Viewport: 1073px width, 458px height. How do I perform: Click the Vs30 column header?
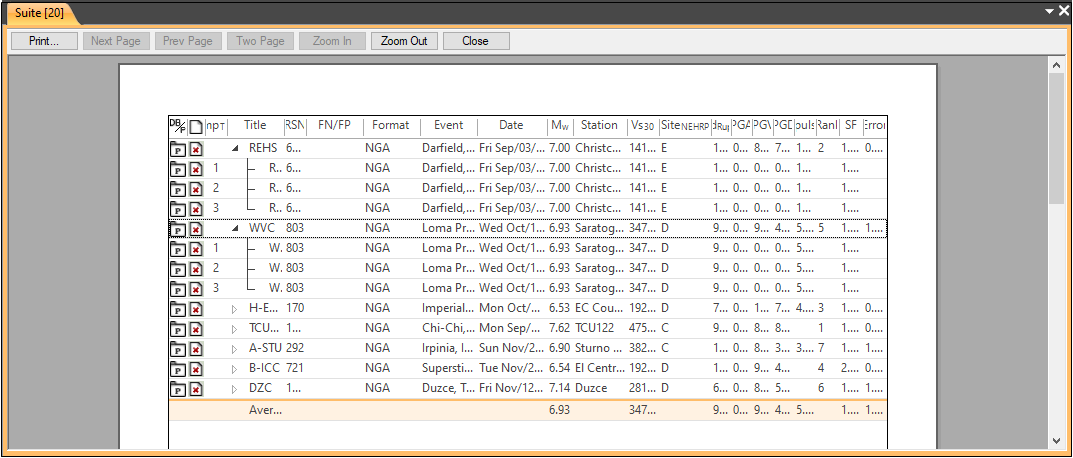pos(643,125)
